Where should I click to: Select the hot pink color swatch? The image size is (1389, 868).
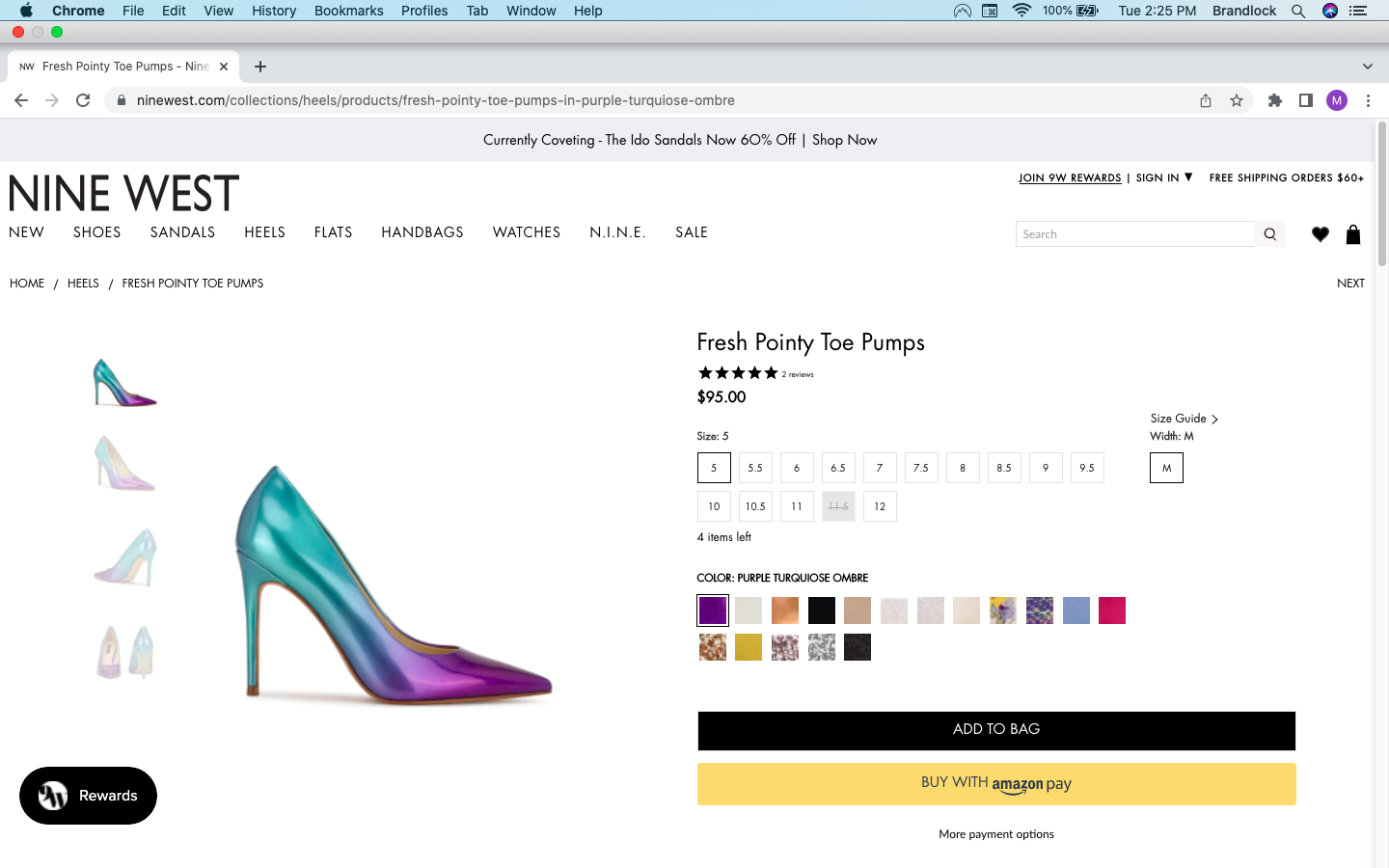click(x=1112, y=610)
